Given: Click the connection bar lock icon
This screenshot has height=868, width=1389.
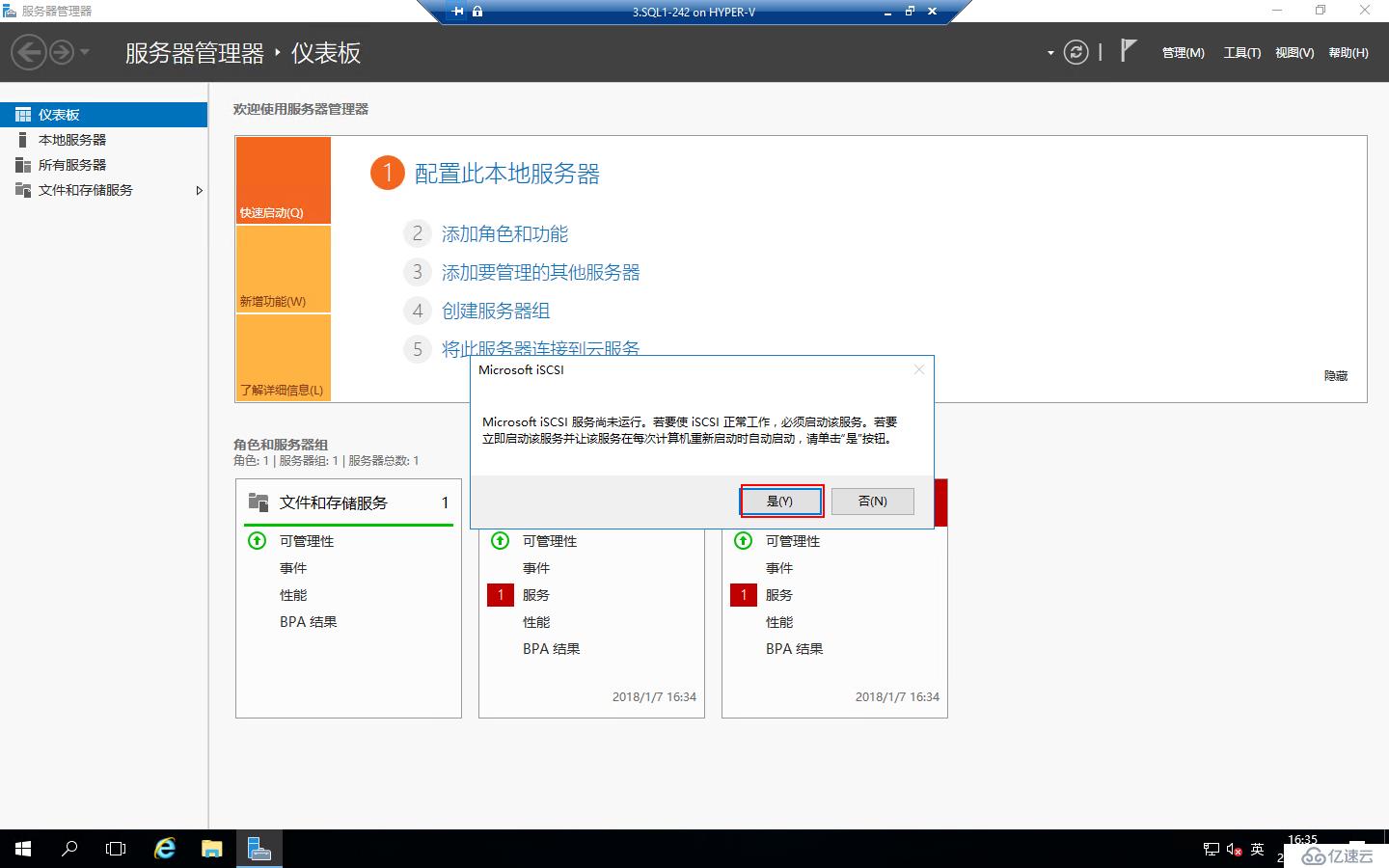Looking at the screenshot, I should click(x=477, y=12).
